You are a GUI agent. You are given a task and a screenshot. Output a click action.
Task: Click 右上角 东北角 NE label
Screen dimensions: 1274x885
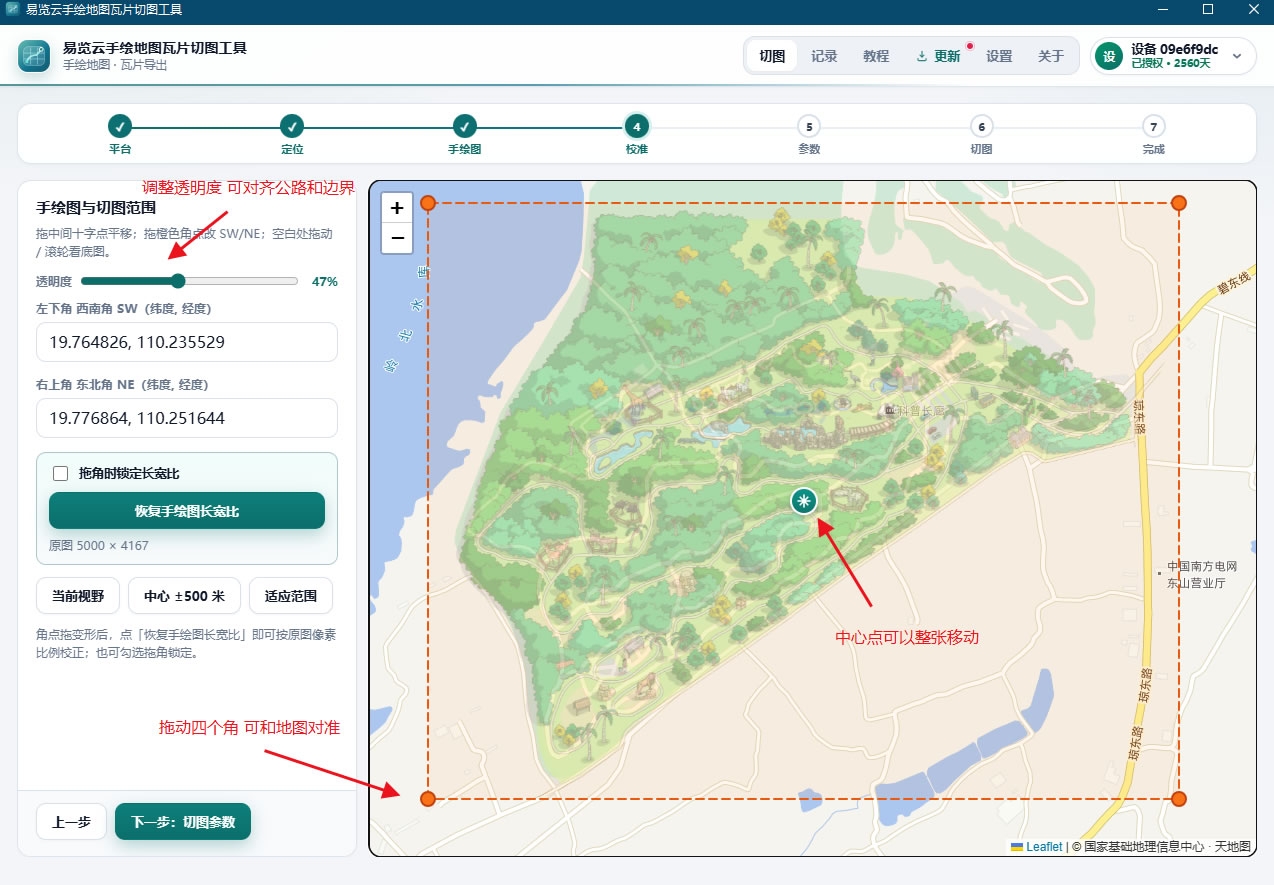122,384
